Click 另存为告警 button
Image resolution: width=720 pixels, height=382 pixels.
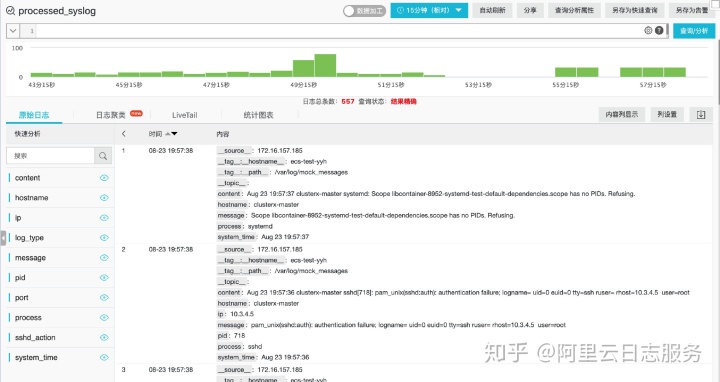coord(692,10)
